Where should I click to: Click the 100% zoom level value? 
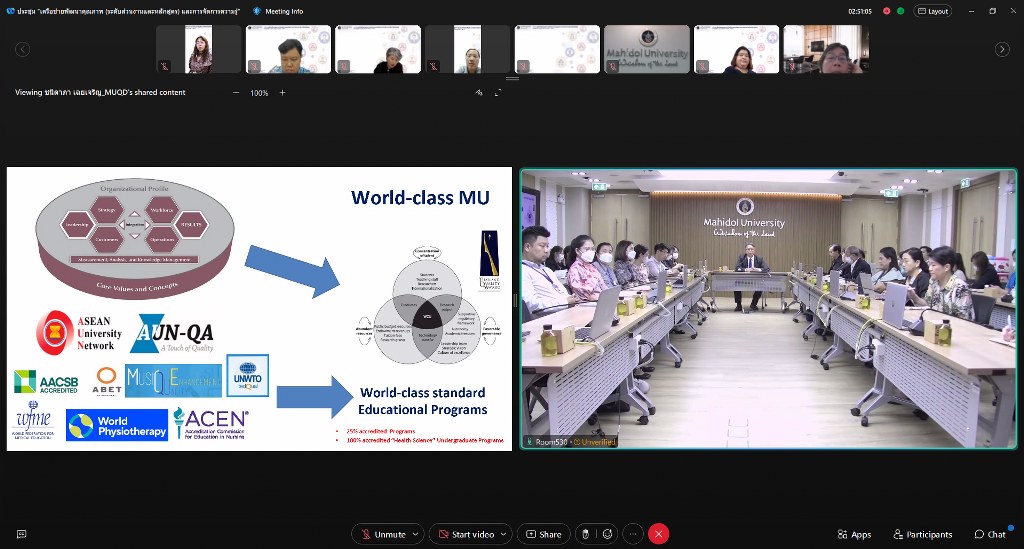click(259, 93)
